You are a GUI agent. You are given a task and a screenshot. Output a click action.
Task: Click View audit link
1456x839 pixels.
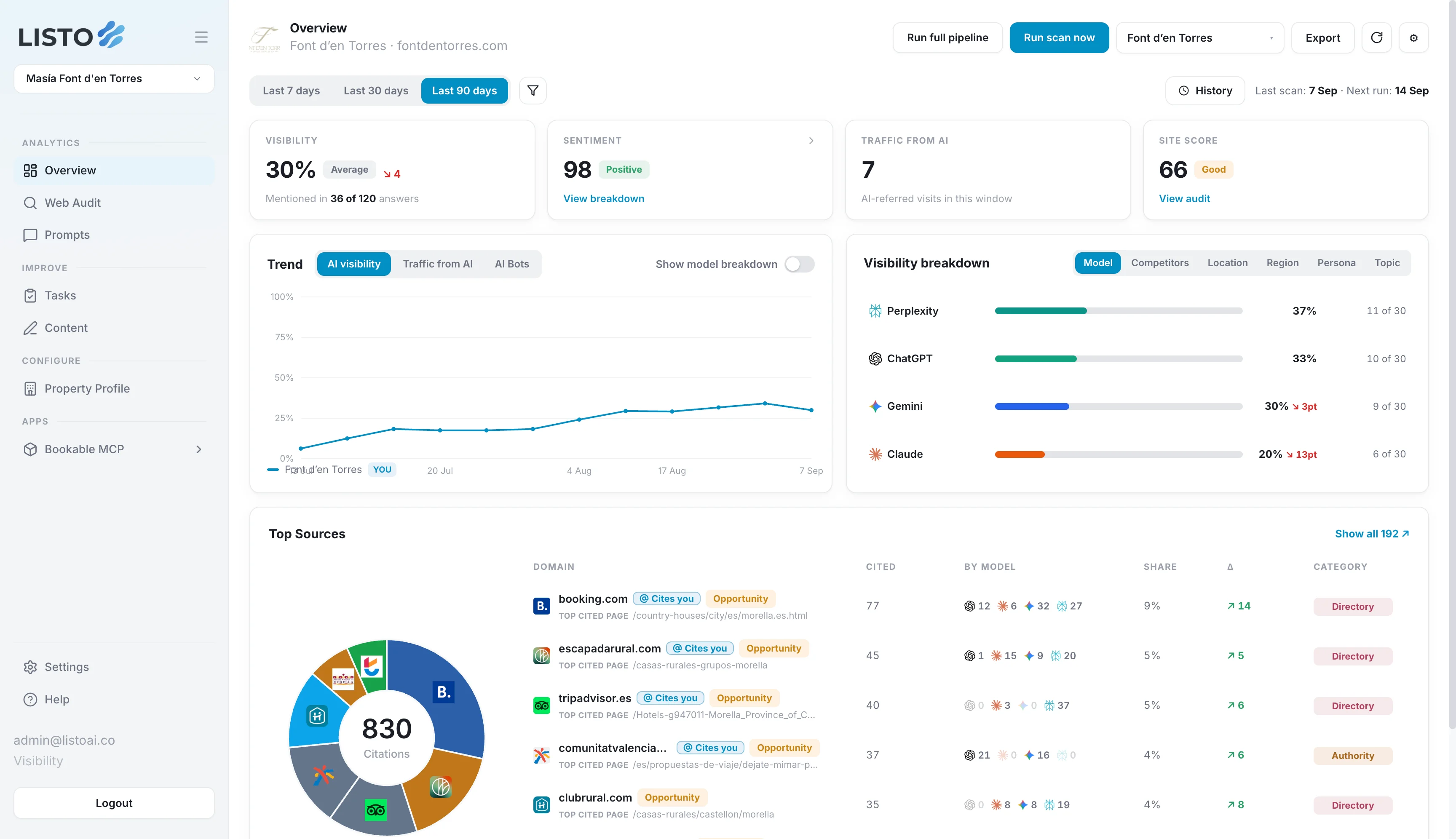1184,198
